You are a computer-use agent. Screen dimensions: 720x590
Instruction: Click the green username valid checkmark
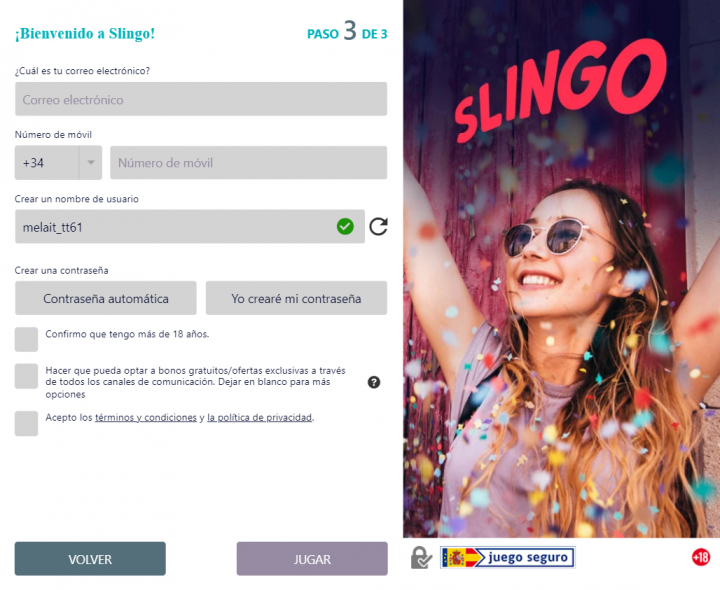[x=345, y=226]
